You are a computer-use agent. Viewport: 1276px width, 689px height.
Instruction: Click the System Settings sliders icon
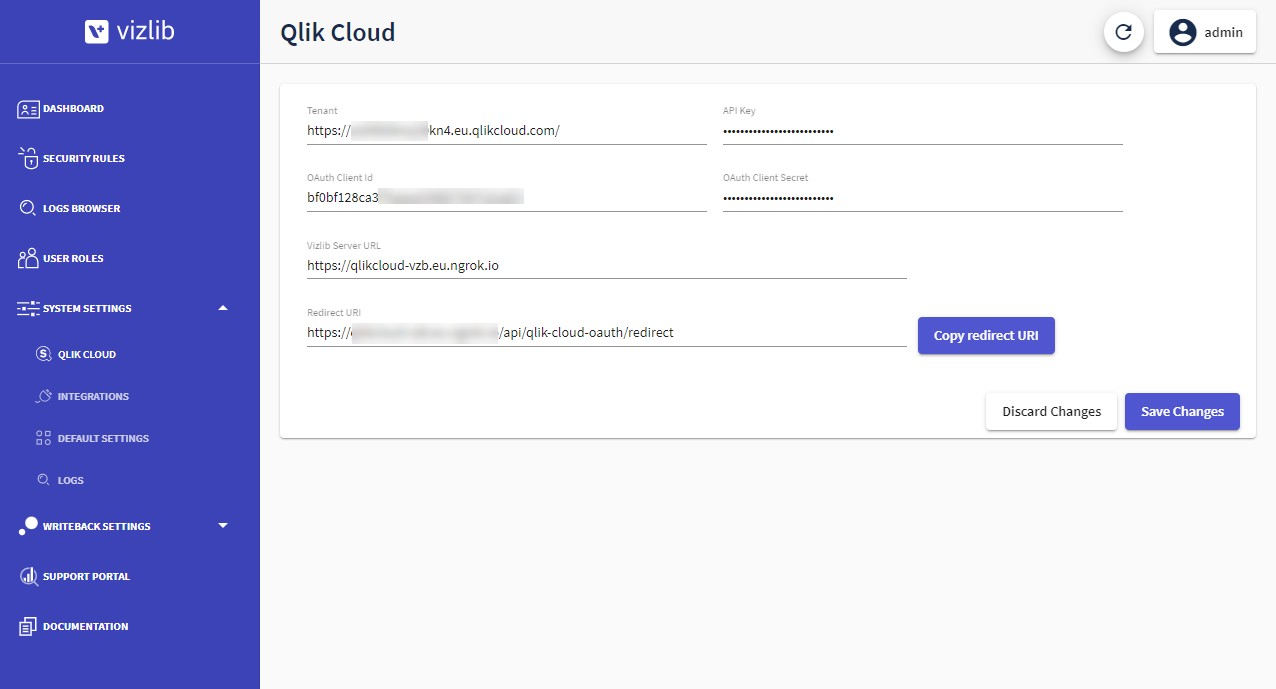point(28,308)
